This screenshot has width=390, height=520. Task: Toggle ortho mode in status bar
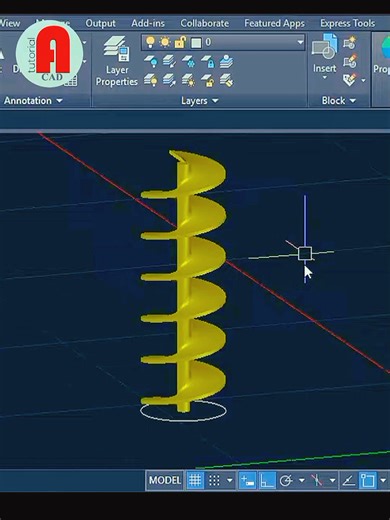point(267,480)
